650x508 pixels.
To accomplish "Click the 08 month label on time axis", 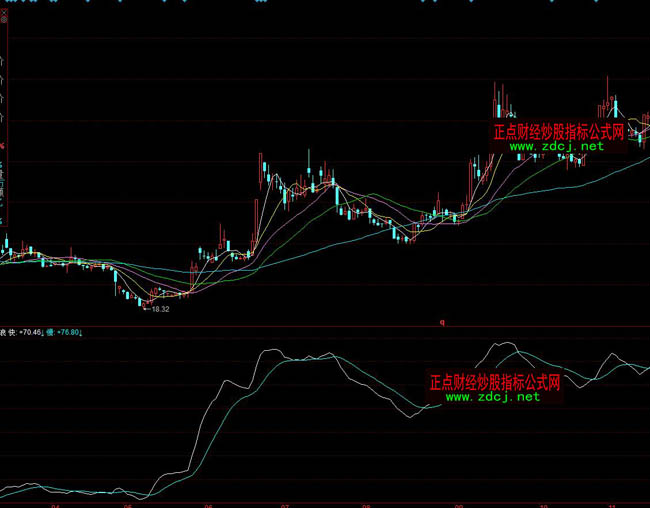I will (366, 503).
